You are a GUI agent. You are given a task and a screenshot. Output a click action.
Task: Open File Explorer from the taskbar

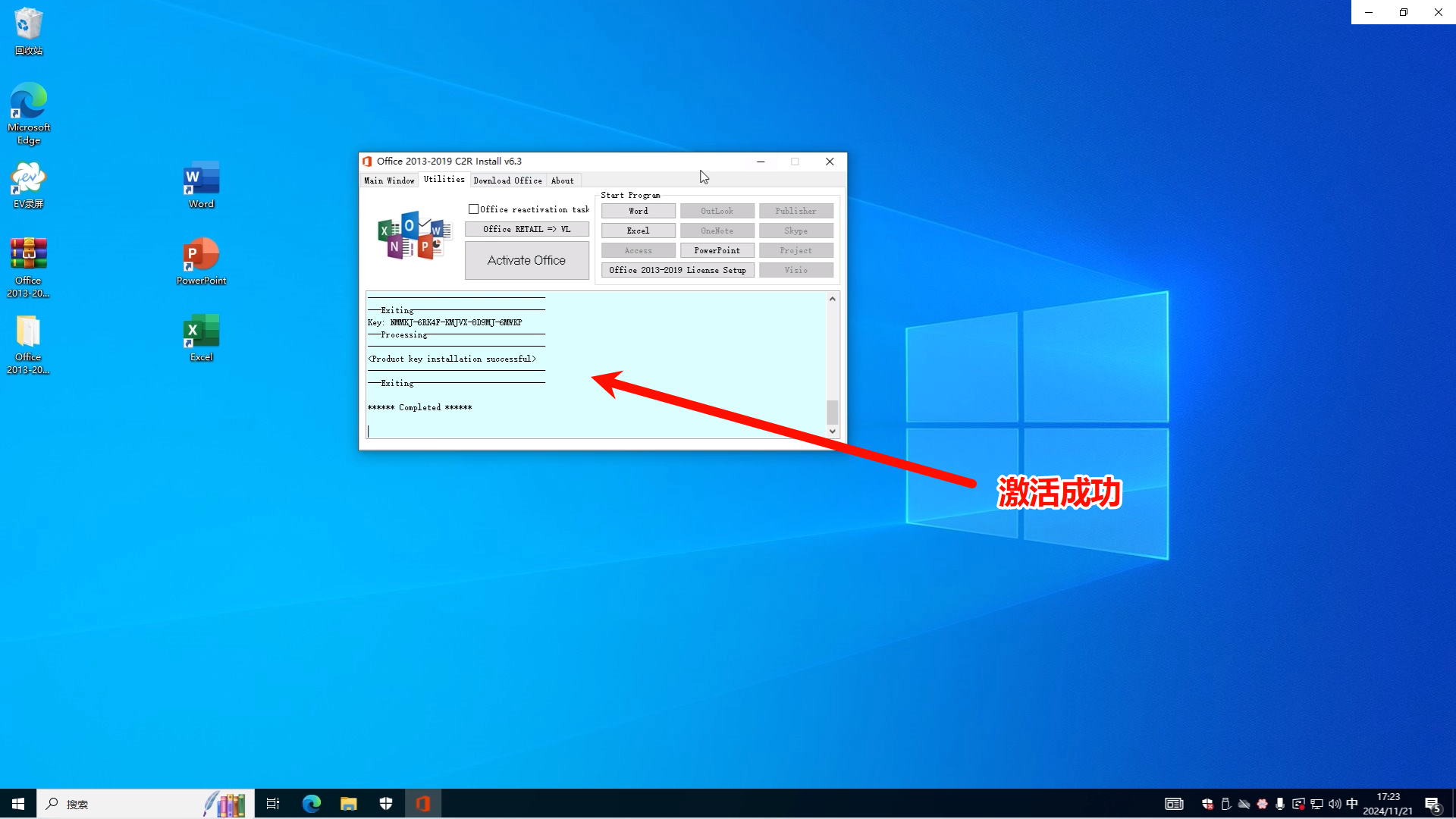(x=348, y=804)
